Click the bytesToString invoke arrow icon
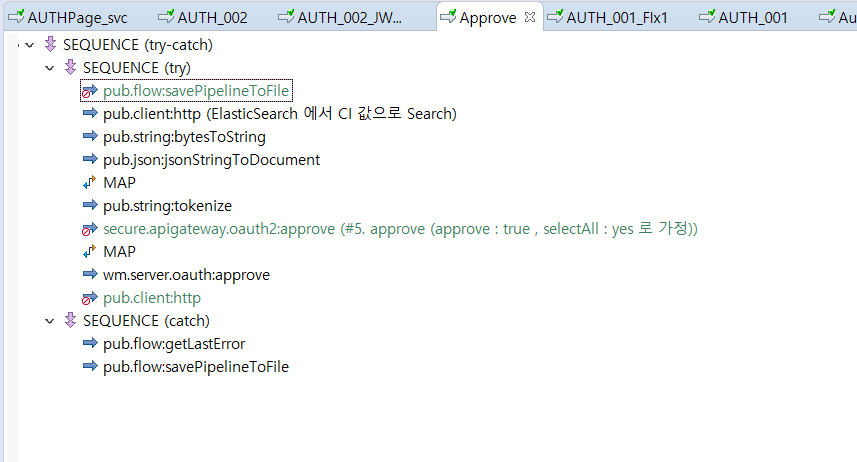Screen dimensions: 857x462 (90, 137)
